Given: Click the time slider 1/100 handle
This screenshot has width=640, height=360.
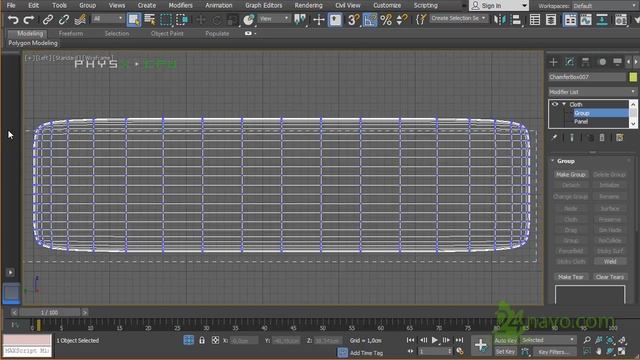Looking at the screenshot, I should point(49,312).
